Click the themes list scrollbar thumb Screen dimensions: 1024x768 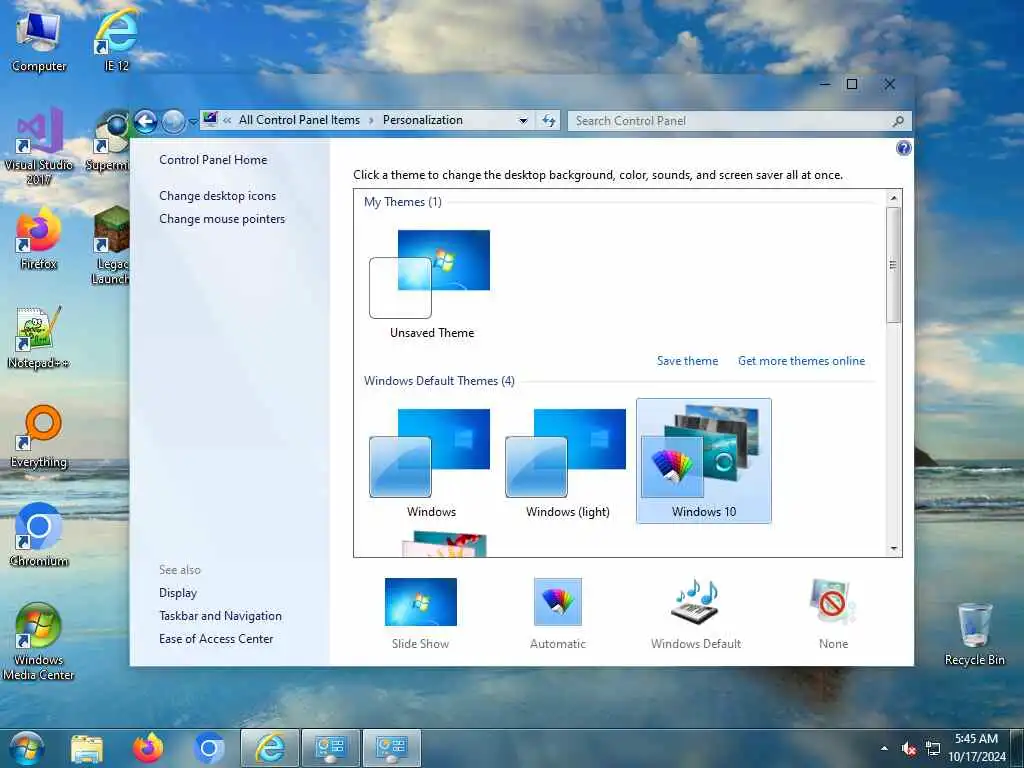(893, 264)
